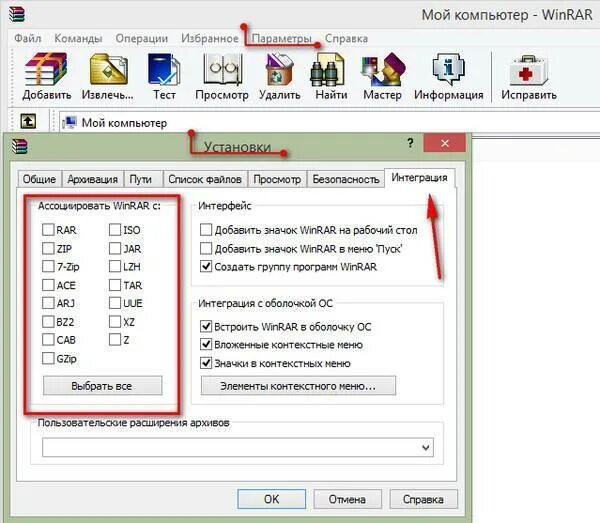The width and height of the screenshot is (600, 523).
Task: Launch the Мастер (Wizard) toolbar icon
Action: pyautogui.click(x=383, y=69)
